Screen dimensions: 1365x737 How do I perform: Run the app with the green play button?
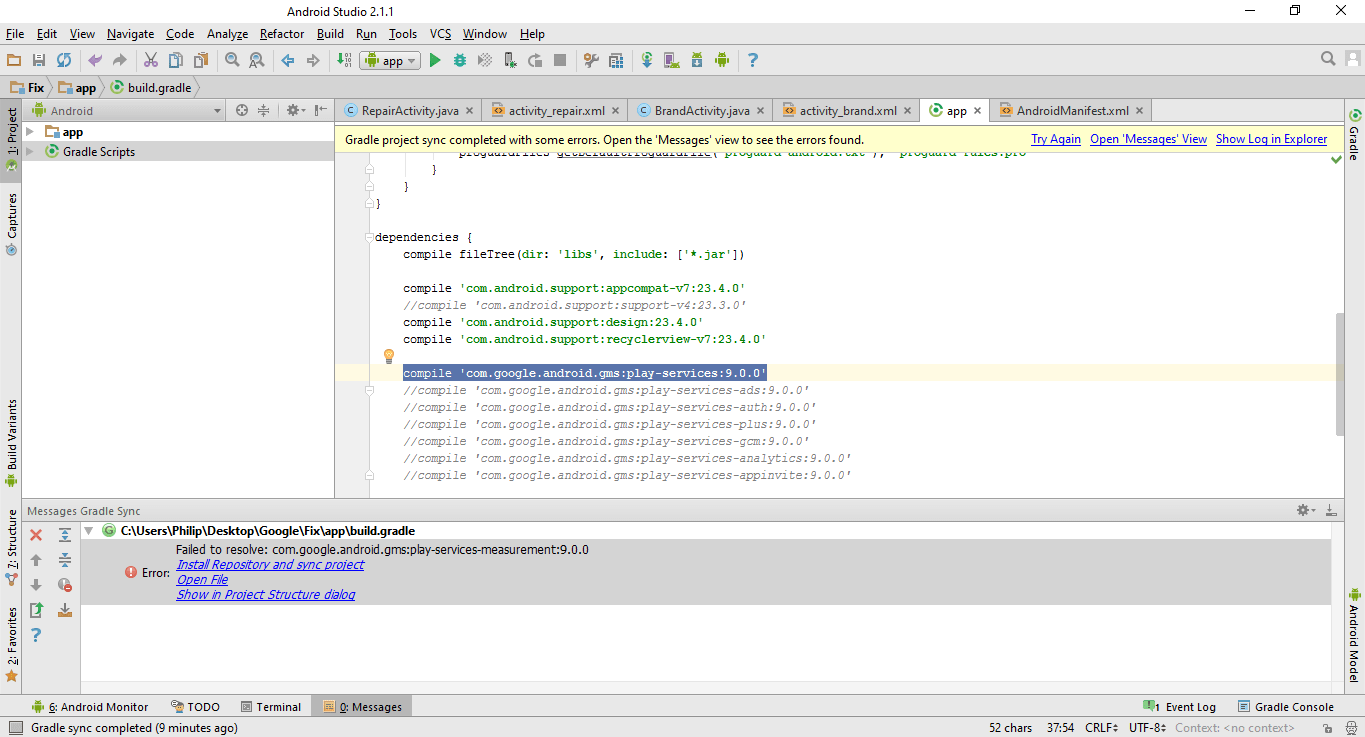[435, 61]
